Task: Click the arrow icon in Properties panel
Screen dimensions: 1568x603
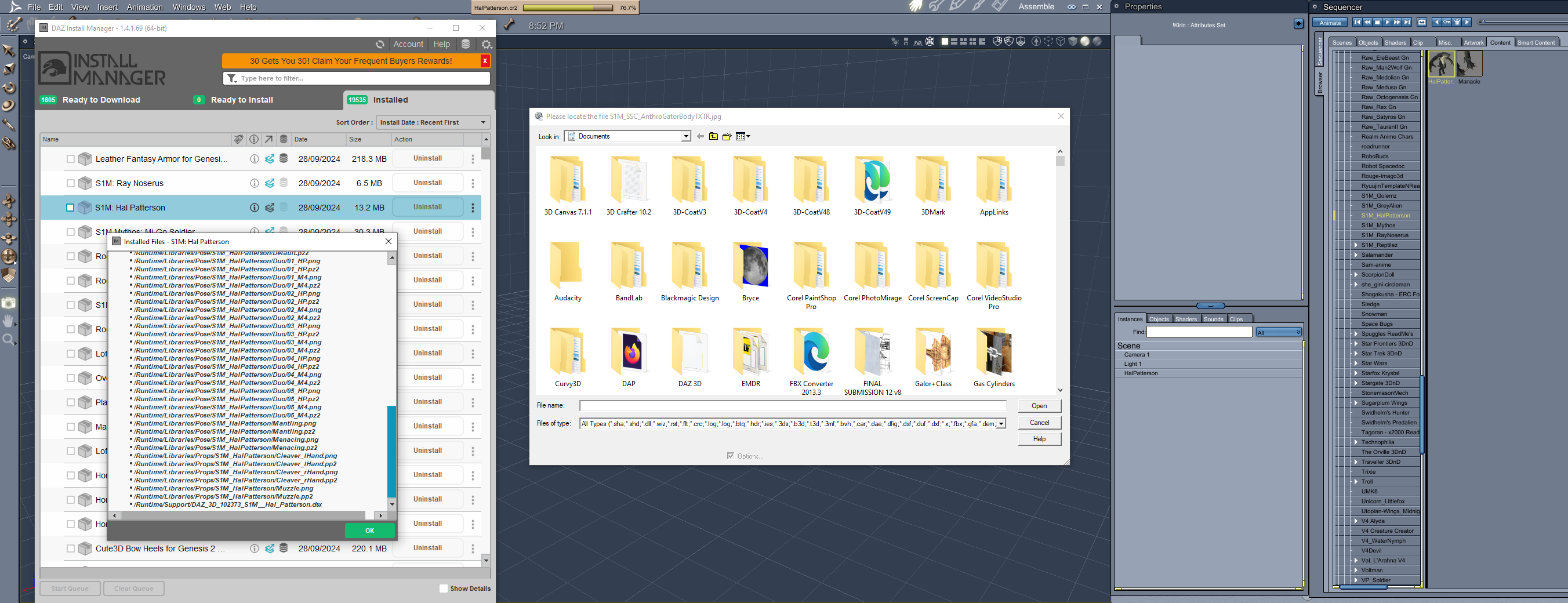Action: (x=1298, y=24)
